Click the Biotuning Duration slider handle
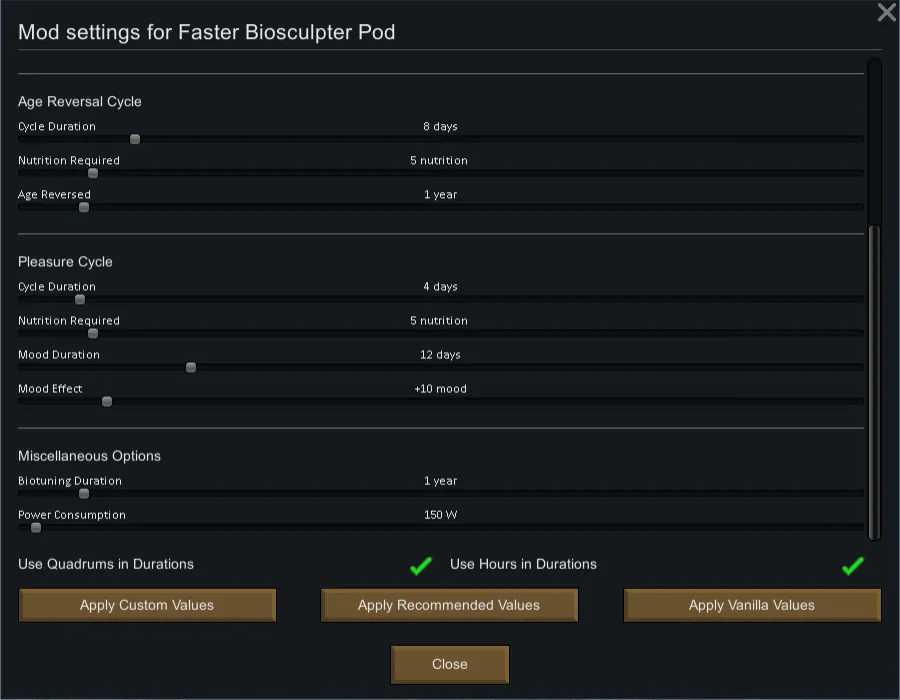 tap(84, 493)
